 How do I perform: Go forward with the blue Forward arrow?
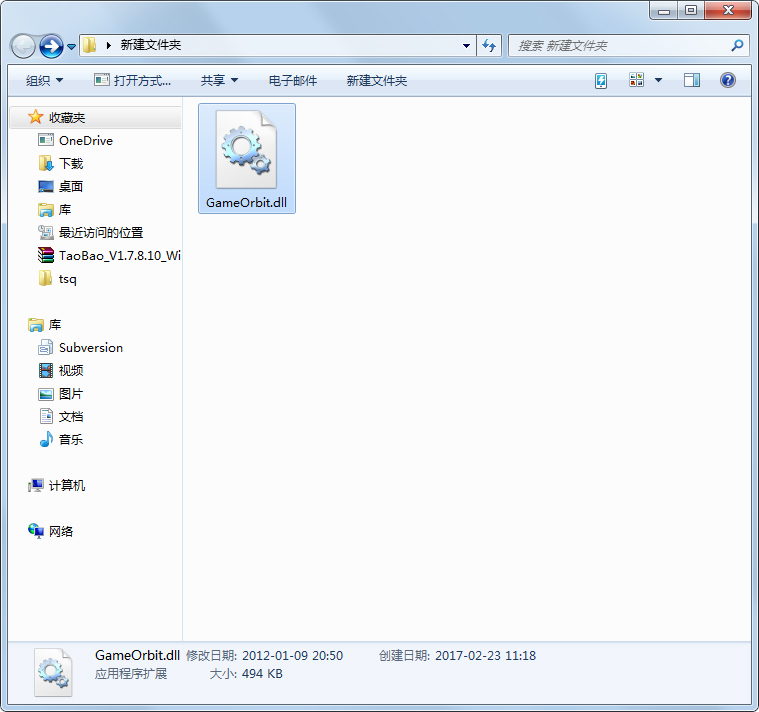pyautogui.click(x=51, y=46)
